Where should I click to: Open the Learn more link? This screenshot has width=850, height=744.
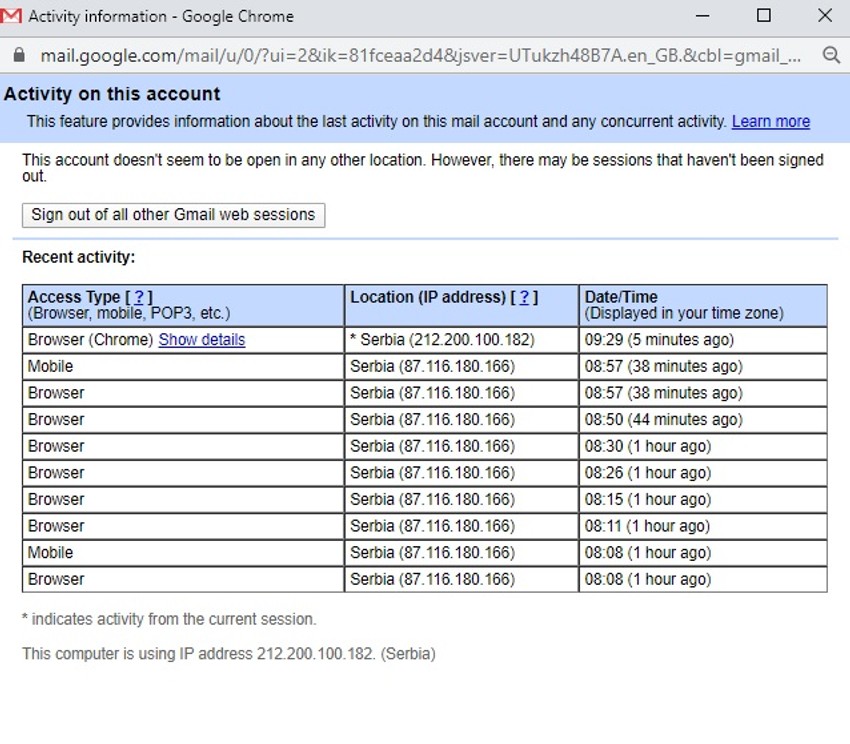[x=770, y=121]
